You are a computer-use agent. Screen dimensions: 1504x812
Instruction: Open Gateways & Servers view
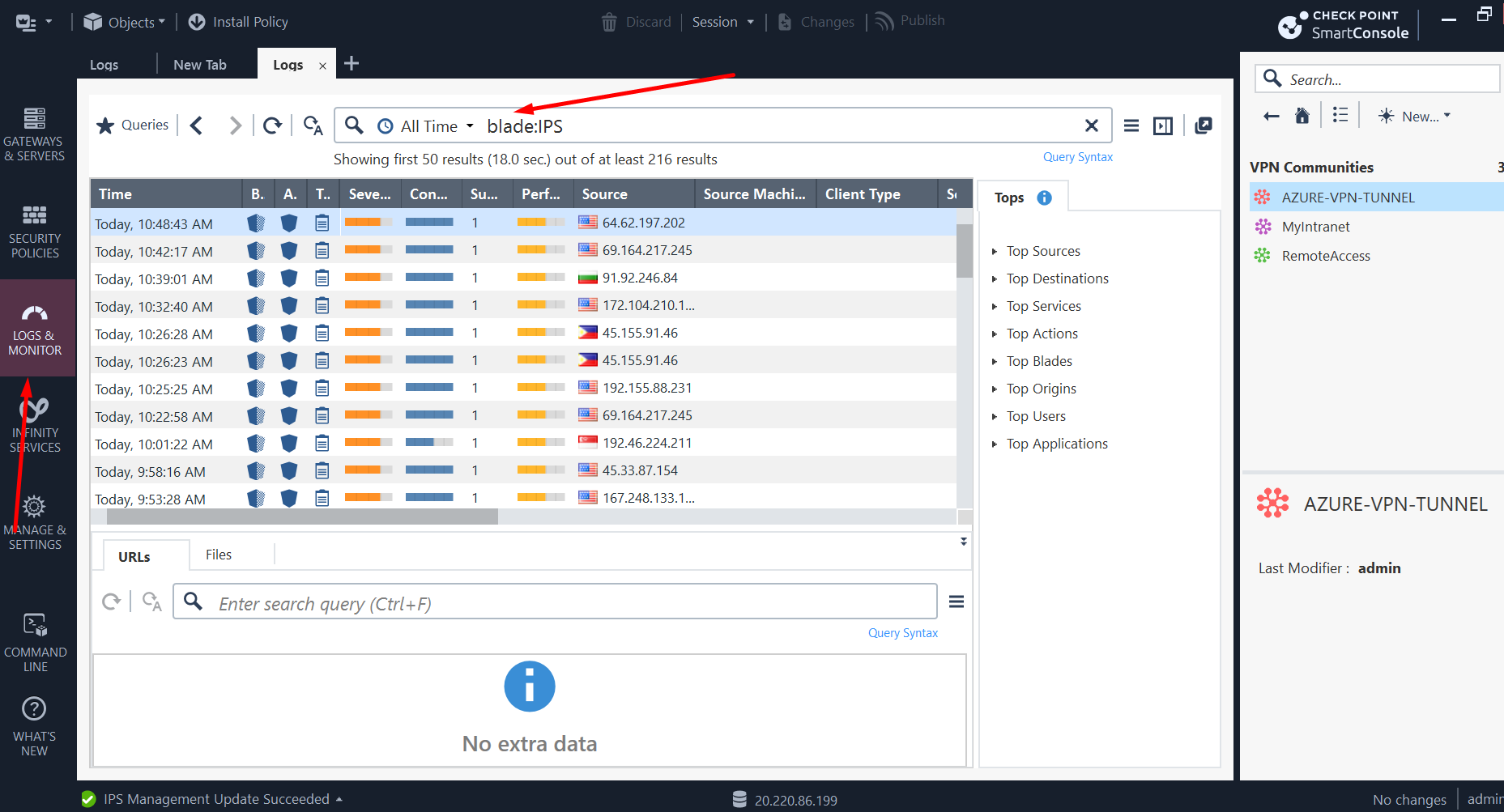coord(35,134)
